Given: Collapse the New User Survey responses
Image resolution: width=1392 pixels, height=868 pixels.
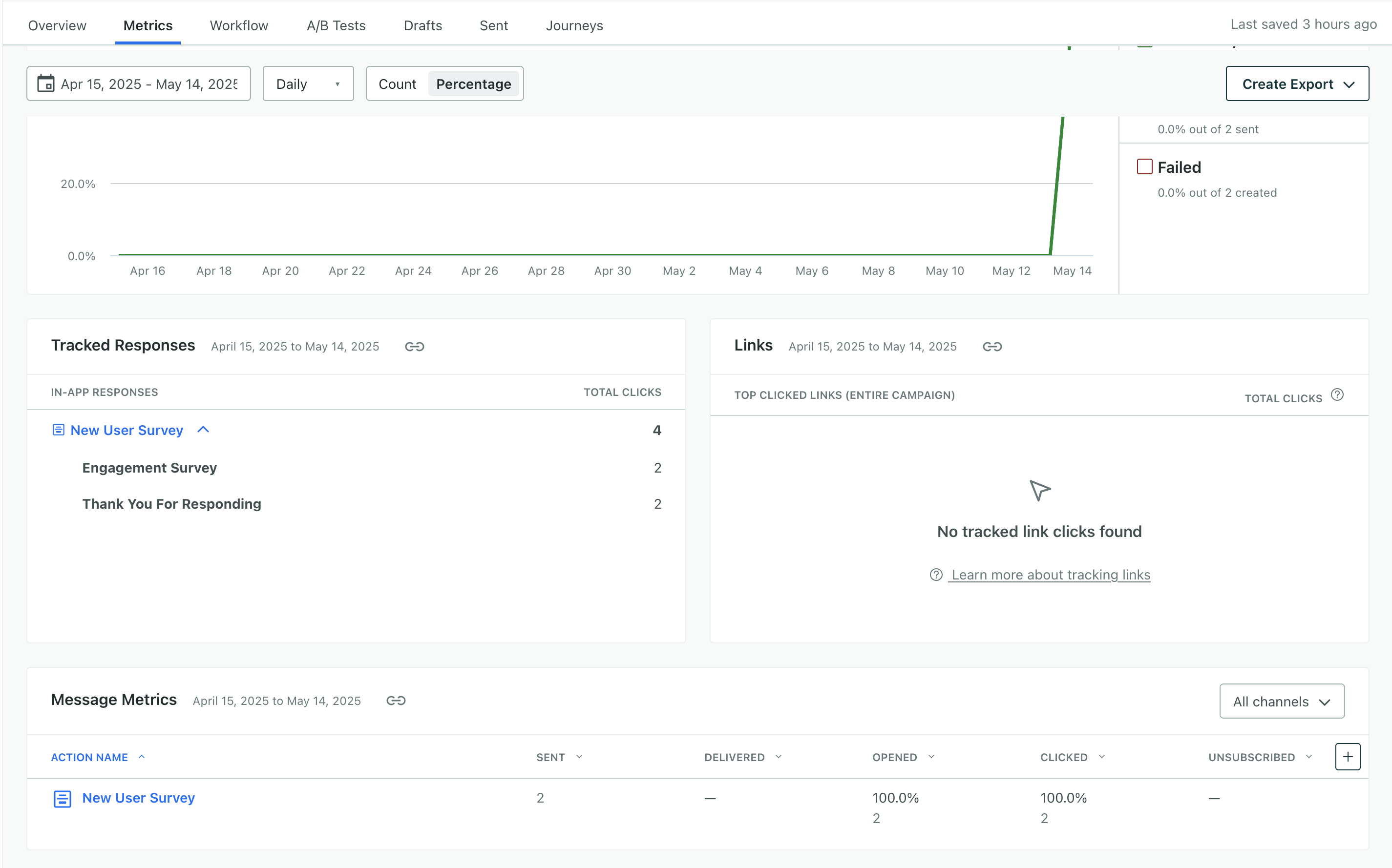Looking at the screenshot, I should tap(203, 430).
